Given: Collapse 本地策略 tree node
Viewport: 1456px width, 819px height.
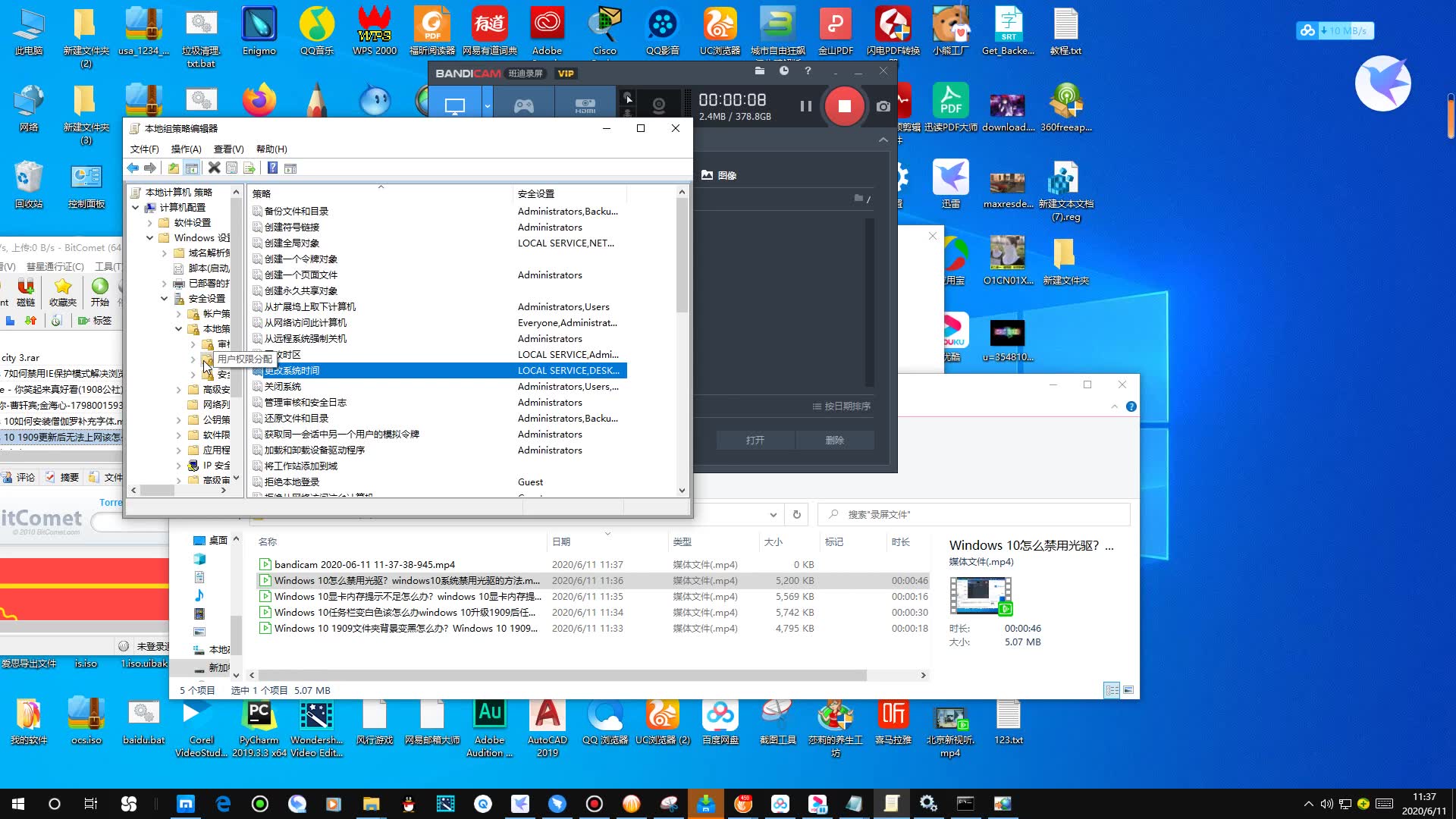Looking at the screenshot, I should [178, 329].
